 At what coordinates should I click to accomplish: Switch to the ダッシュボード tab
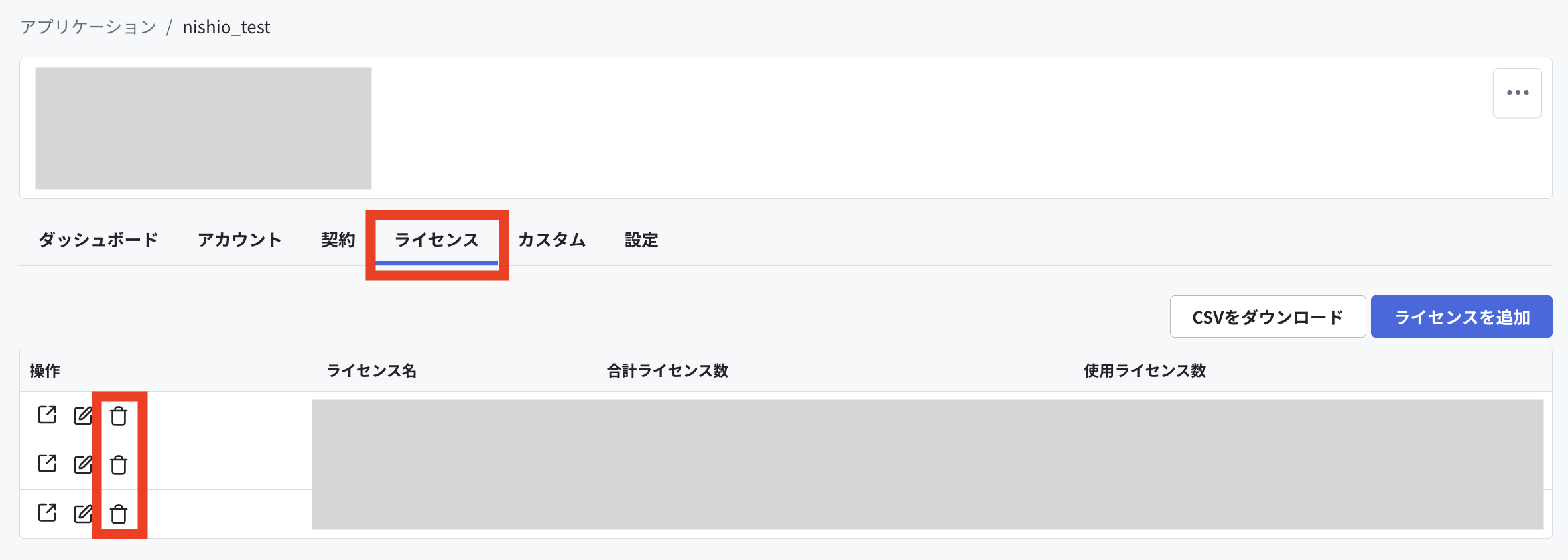pyautogui.click(x=98, y=240)
